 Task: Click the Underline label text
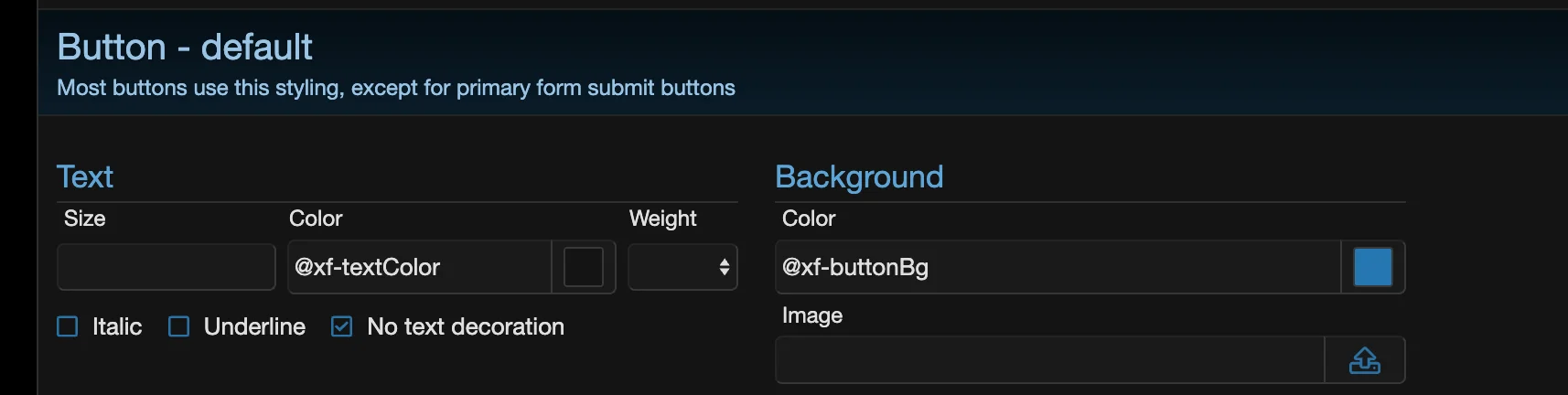(254, 326)
